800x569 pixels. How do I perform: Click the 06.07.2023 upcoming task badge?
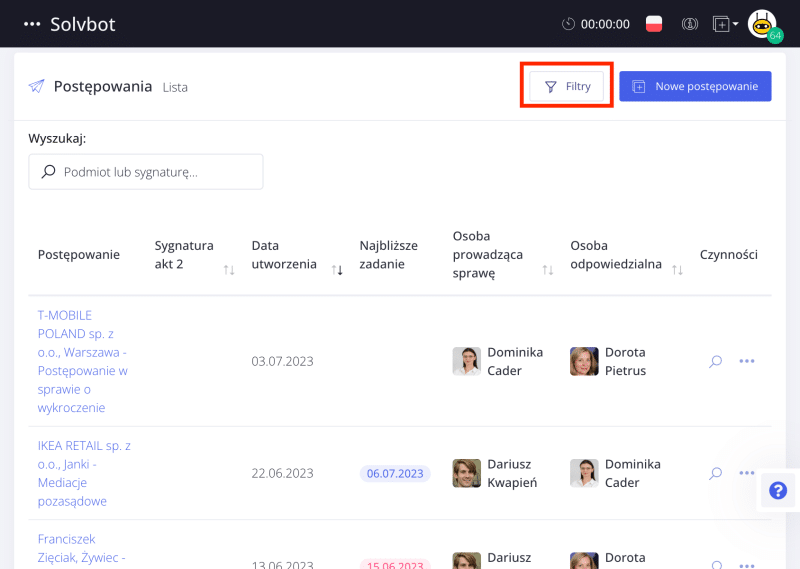395,473
